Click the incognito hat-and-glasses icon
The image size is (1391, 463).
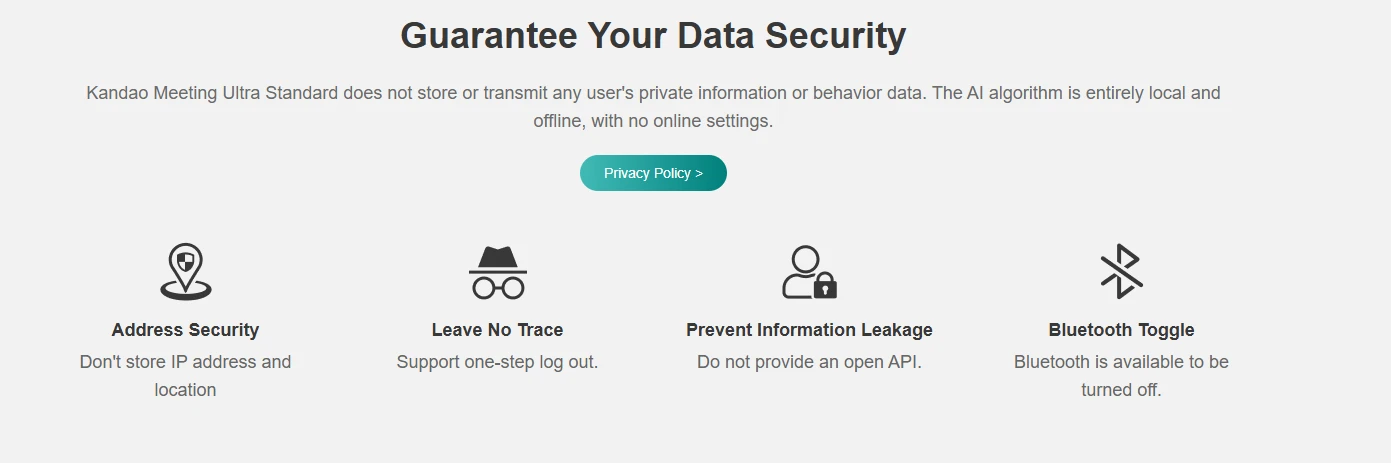498,272
